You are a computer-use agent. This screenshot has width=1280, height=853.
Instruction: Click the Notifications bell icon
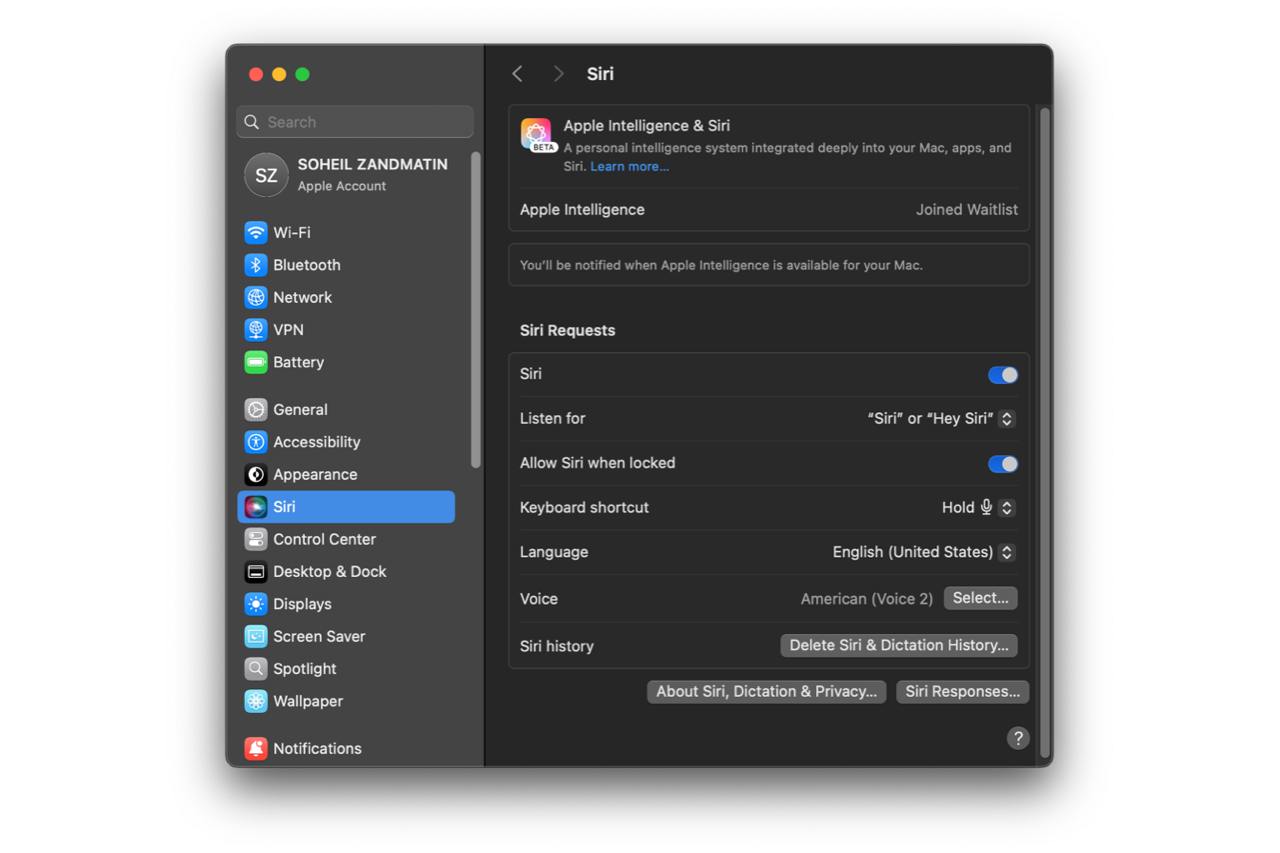point(256,748)
